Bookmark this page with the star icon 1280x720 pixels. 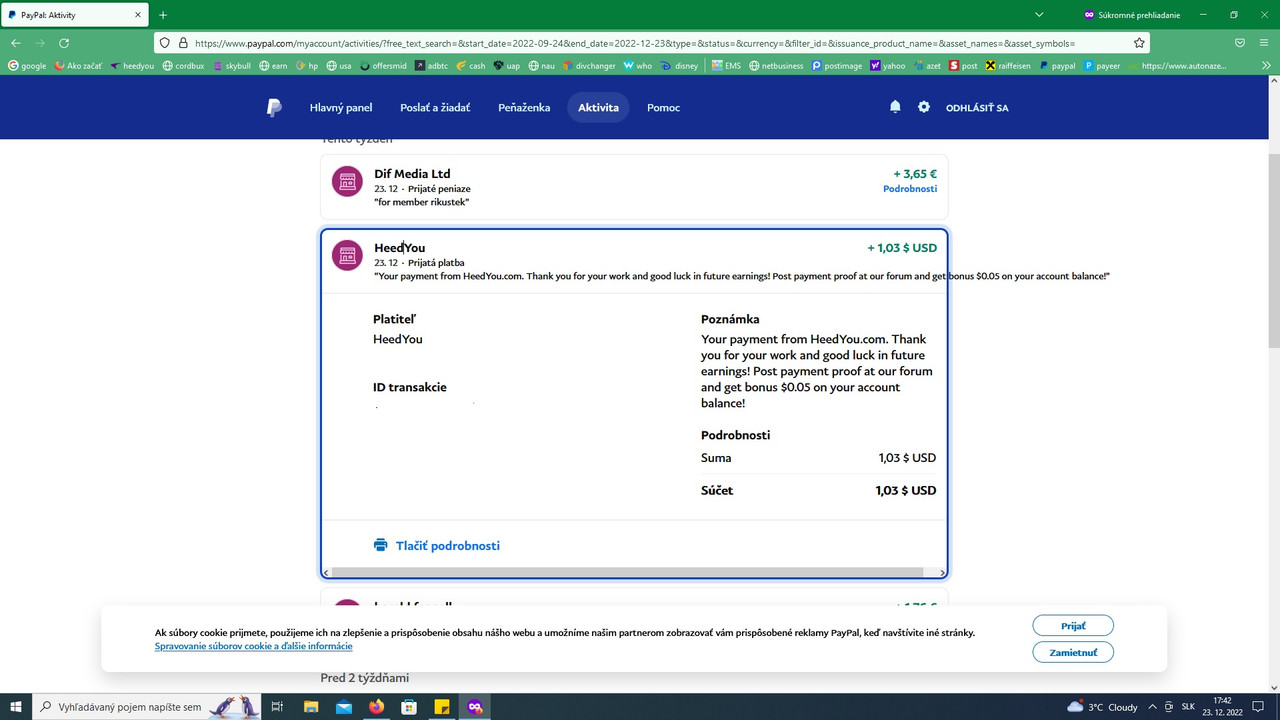(1139, 43)
